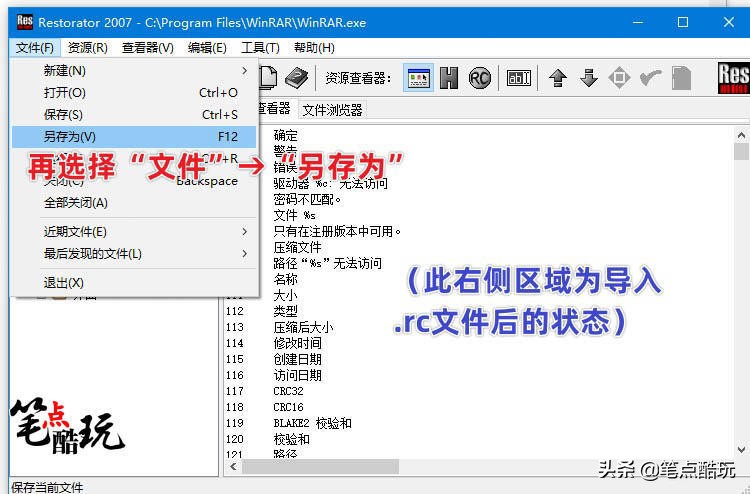
Task: Click the 密码不匹配。 string entry
Action: pos(307,199)
